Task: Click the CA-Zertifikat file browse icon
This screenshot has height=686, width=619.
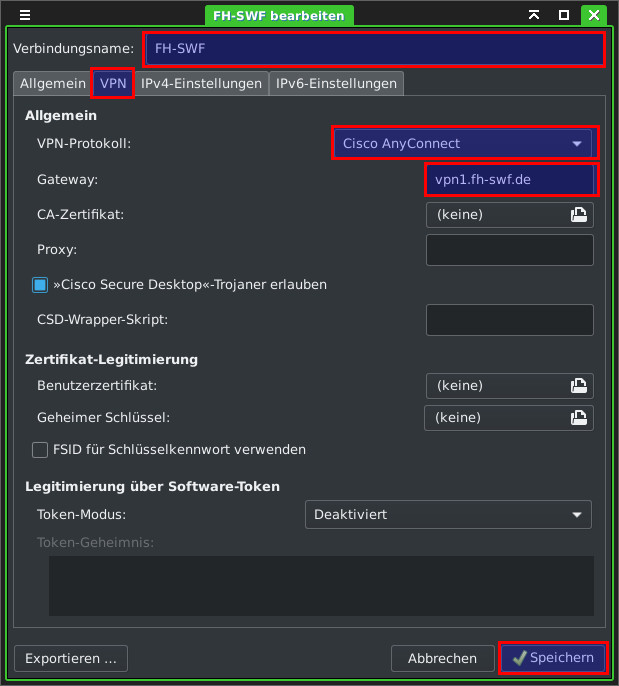Action: pos(578,214)
